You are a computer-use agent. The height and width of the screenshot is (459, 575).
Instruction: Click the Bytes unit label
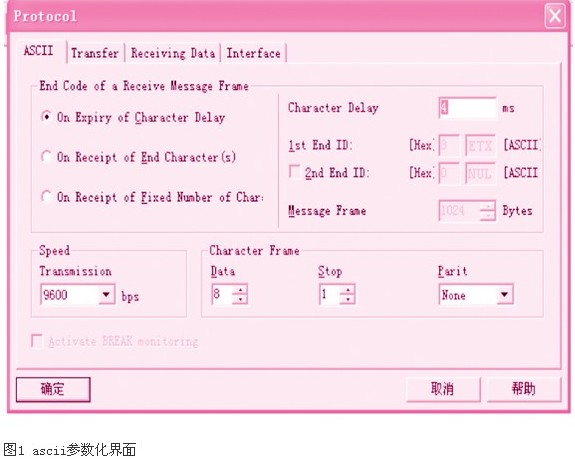point(517,211)
